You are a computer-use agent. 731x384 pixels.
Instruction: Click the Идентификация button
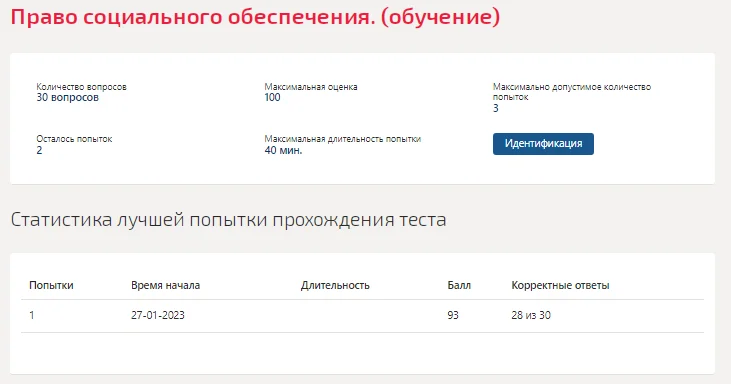543,144
